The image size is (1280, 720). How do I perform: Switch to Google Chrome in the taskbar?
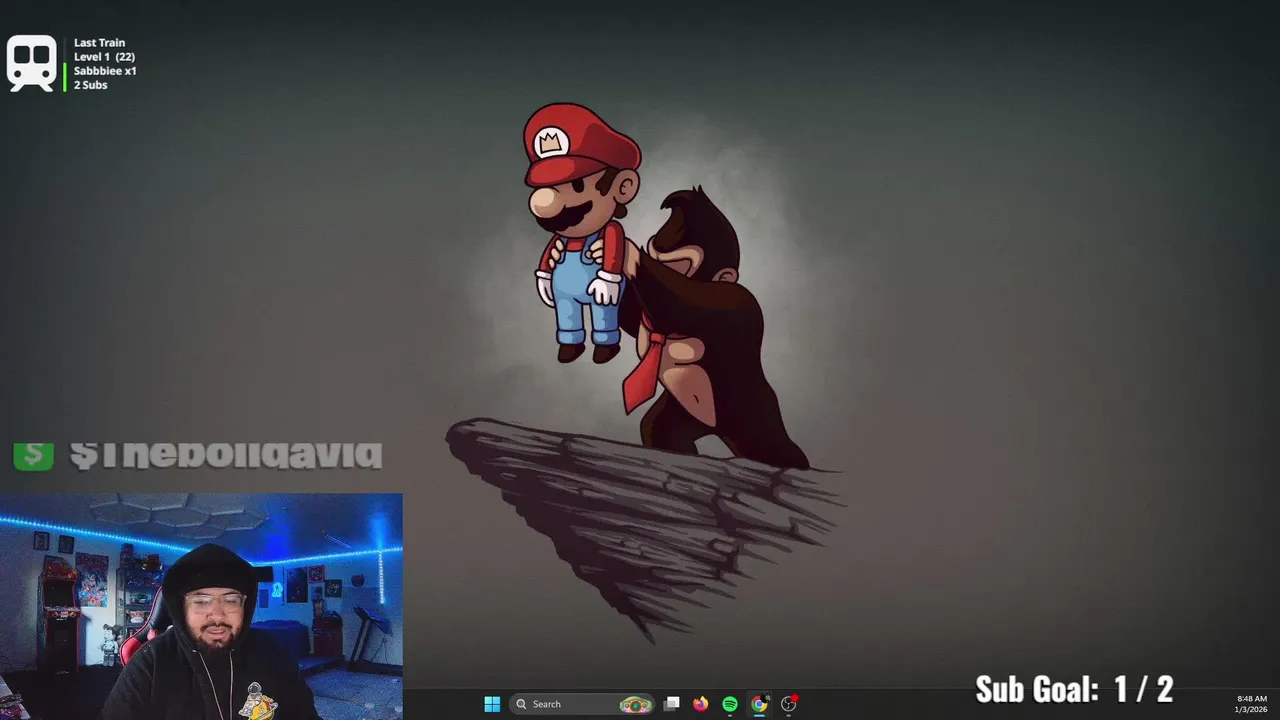point(759,704)
